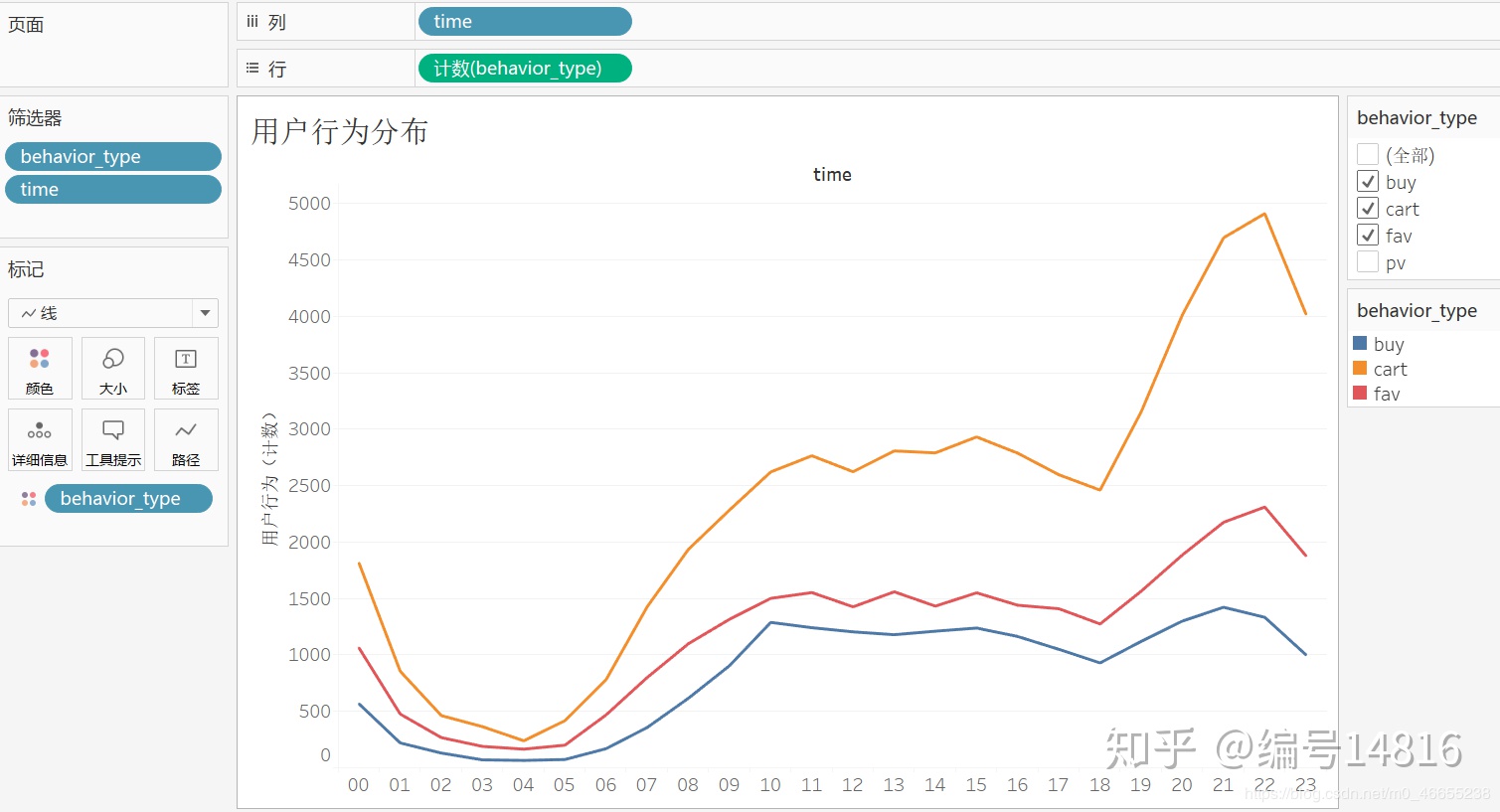Open the Color (颜色) marks card
This screenshot has height=812, width=1500.
40,368
